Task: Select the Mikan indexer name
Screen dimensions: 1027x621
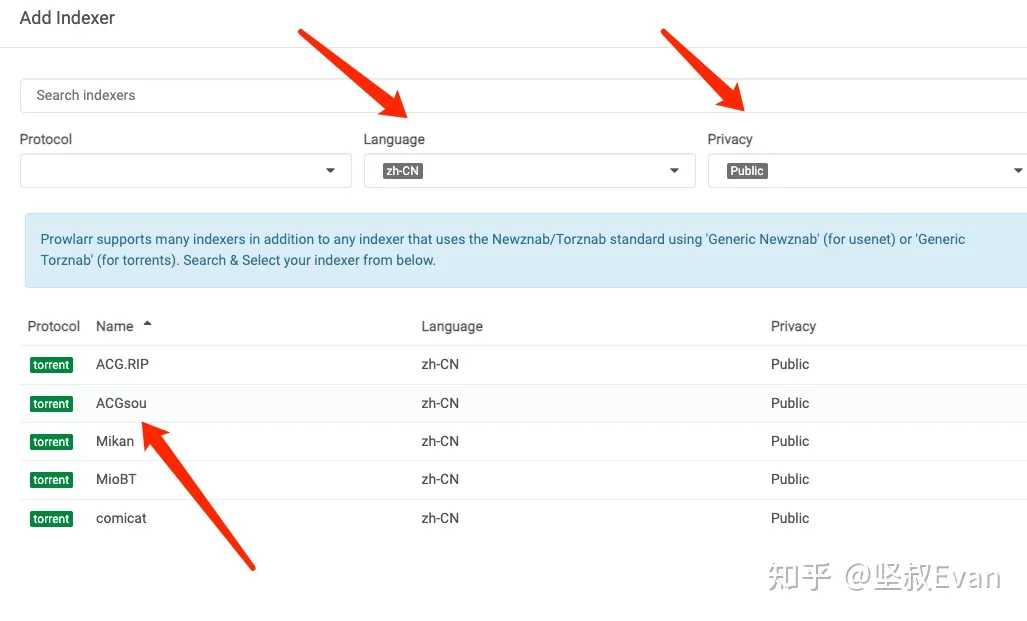Action: [115, 441]
